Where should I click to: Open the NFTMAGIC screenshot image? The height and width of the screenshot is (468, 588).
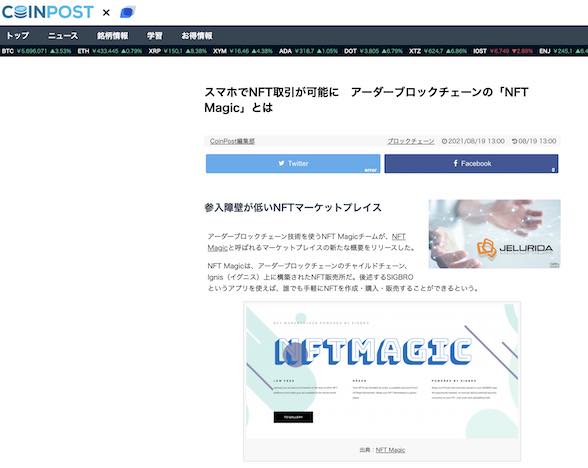[382, 370]
